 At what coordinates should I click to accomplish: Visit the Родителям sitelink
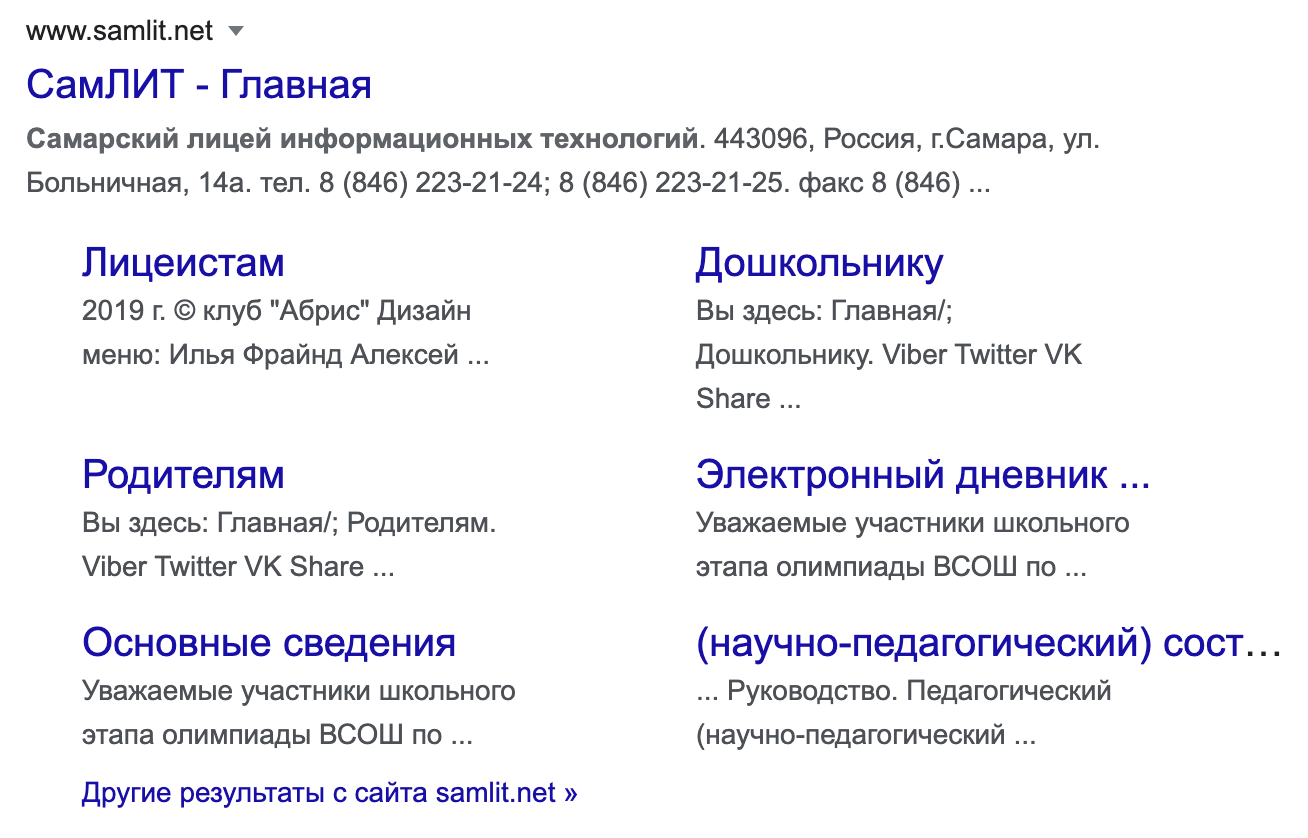tap(183, 474)
